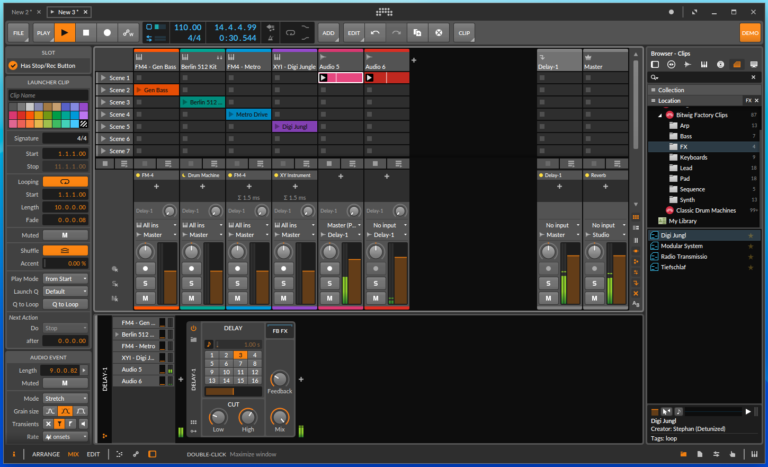The height and width of the screenshot is (467, 768).
Task: Launch the Audio 6 red clip
Action: pos(370,77)
